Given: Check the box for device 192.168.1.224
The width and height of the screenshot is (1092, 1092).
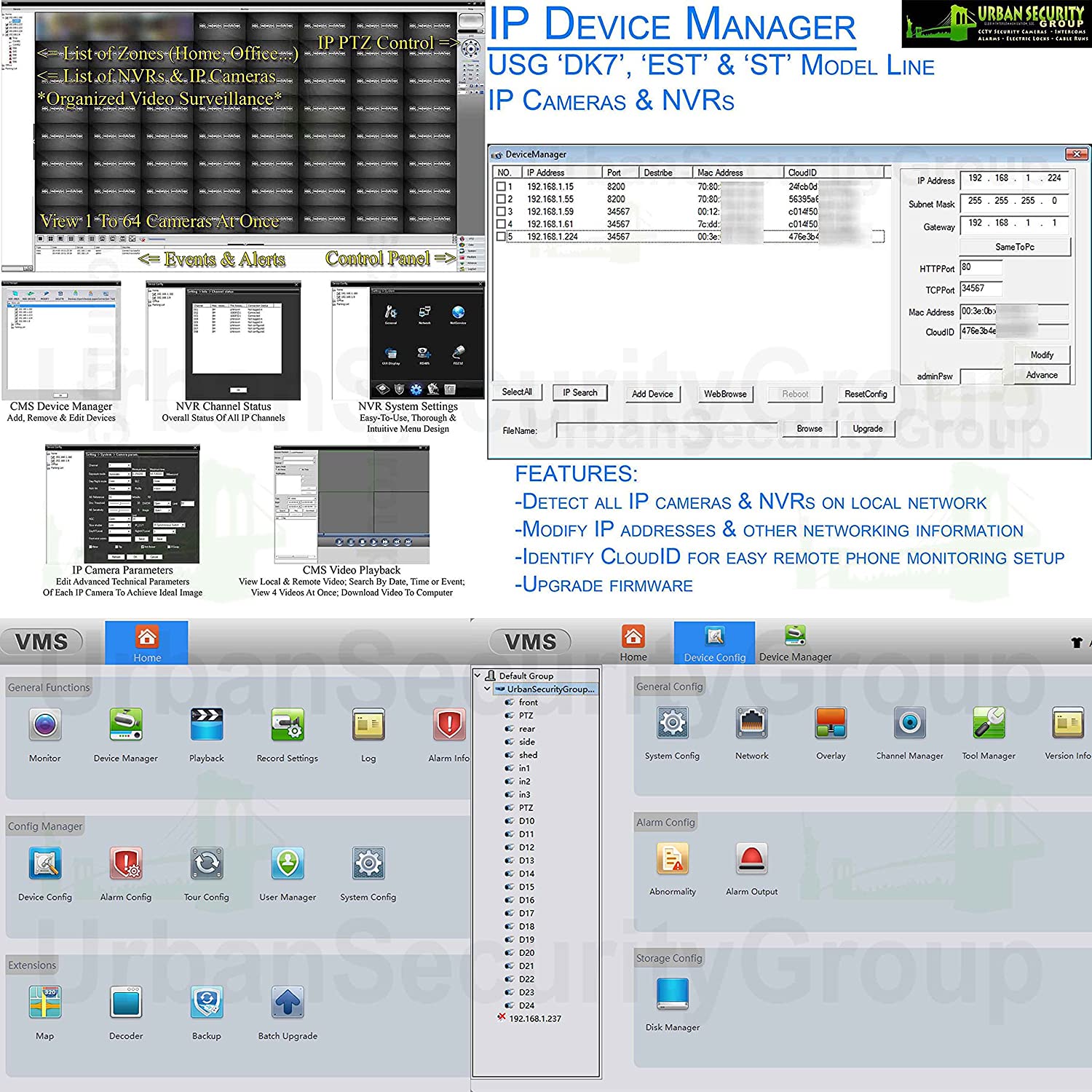Looking at the screenshot, I should tap(501, 237).
